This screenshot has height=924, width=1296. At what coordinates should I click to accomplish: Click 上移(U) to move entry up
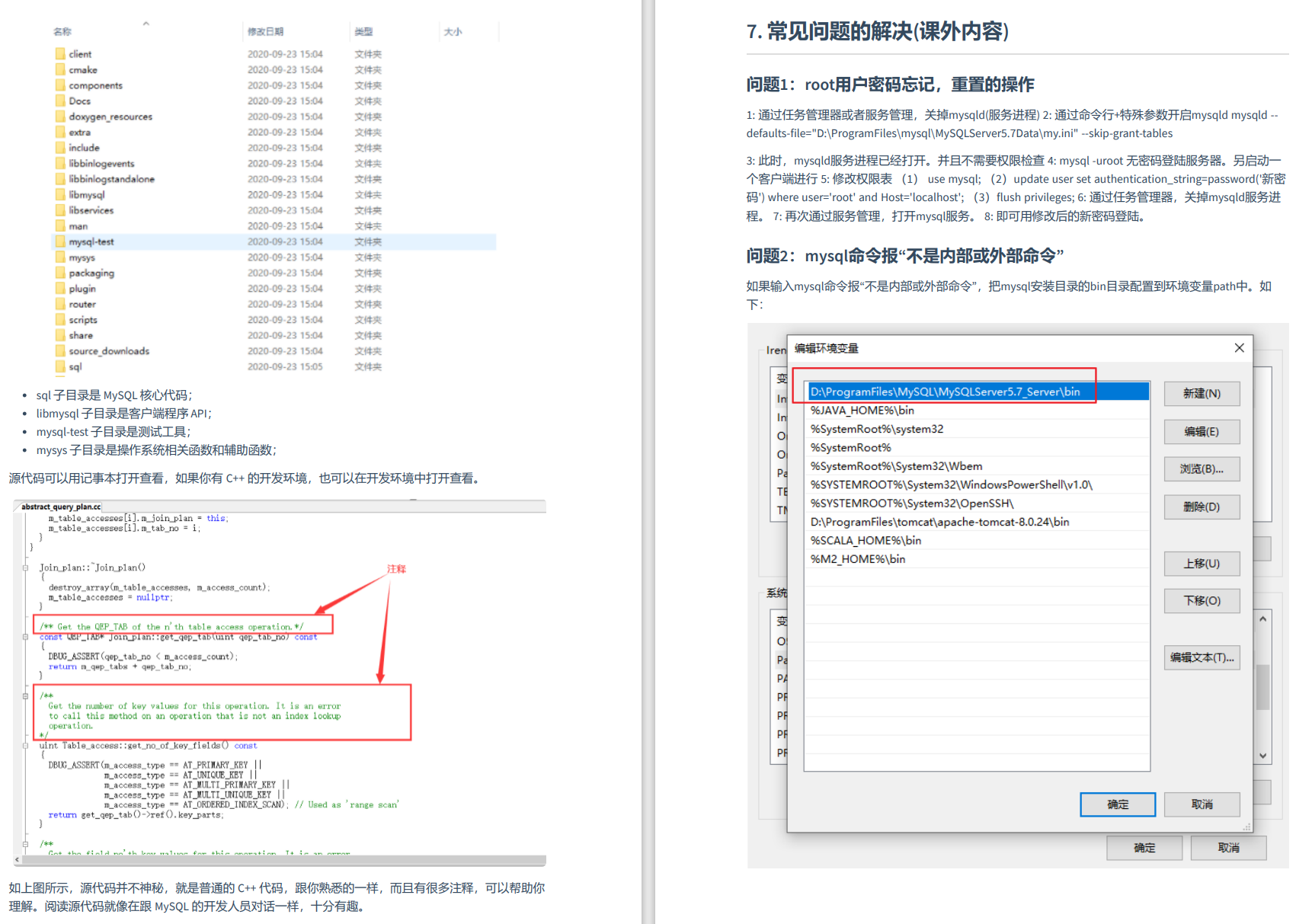pyautogui.click(x=1202, y=564)
